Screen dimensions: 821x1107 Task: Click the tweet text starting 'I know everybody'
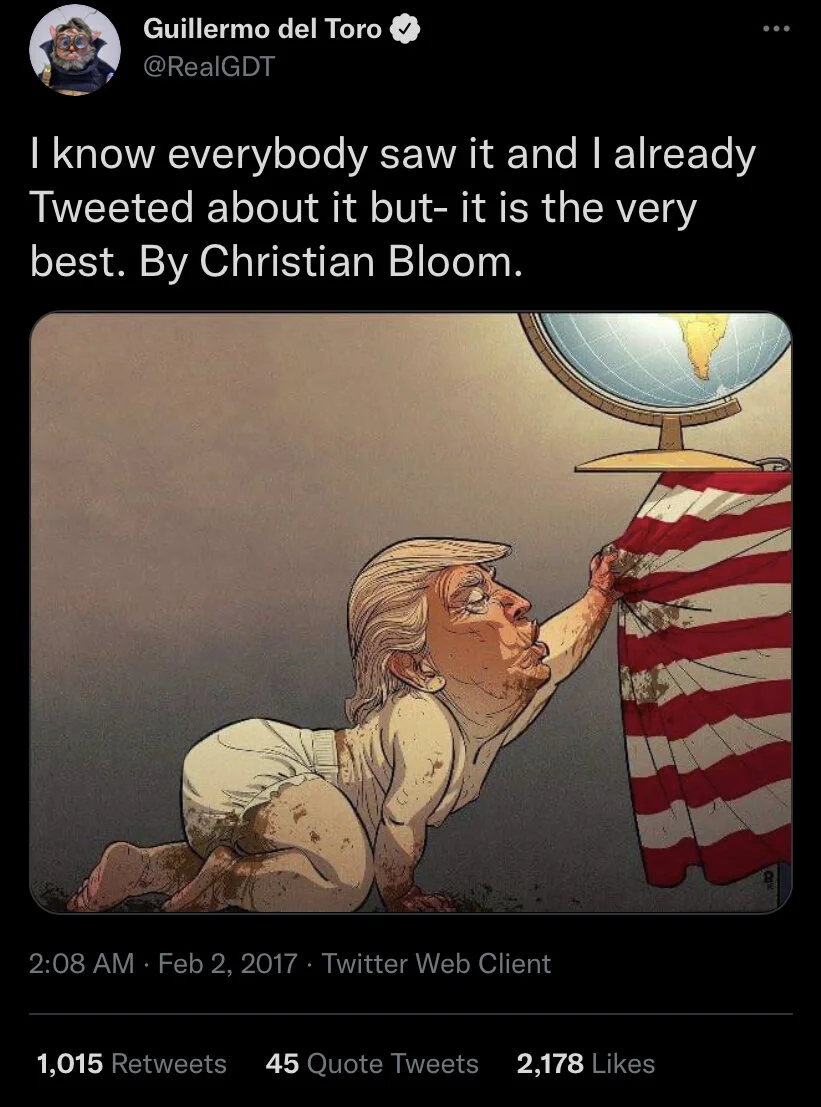tap(392, 208)
